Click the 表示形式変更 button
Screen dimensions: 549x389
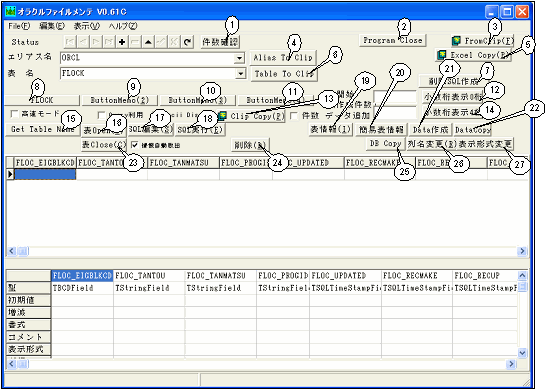click(x=486, y=144)
